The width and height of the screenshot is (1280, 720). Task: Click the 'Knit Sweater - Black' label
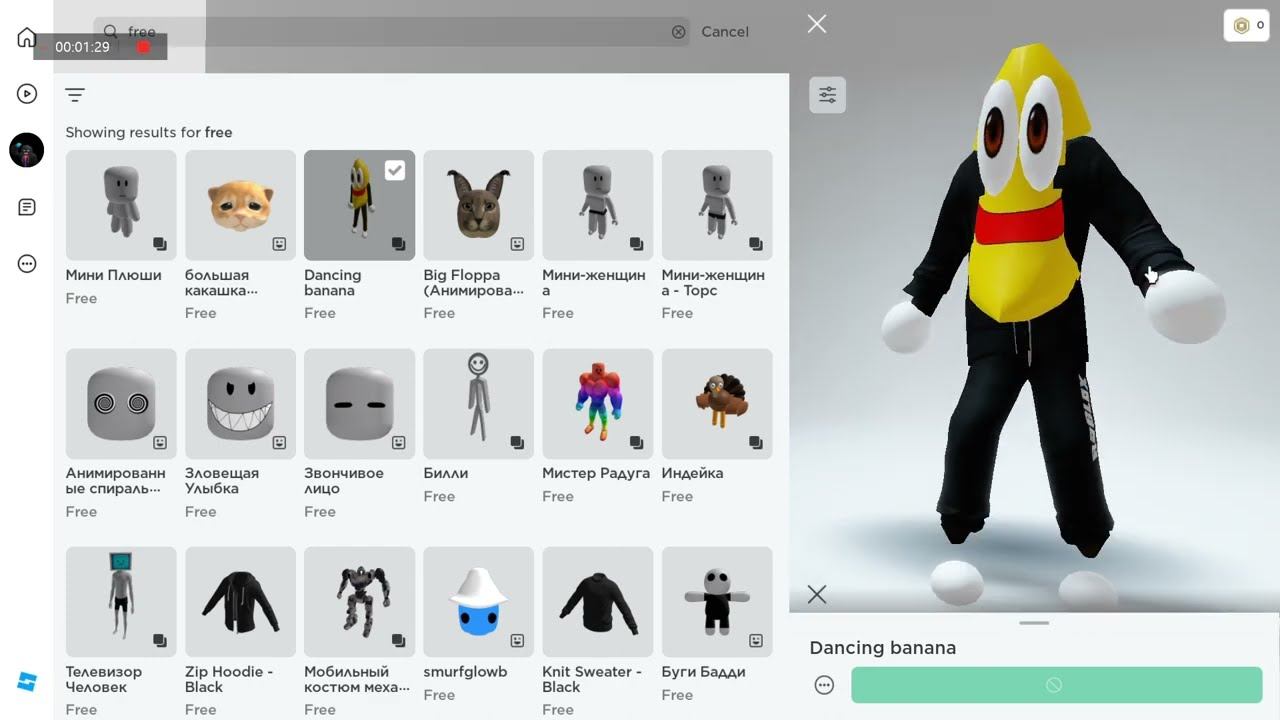click(x=592, y=680)
